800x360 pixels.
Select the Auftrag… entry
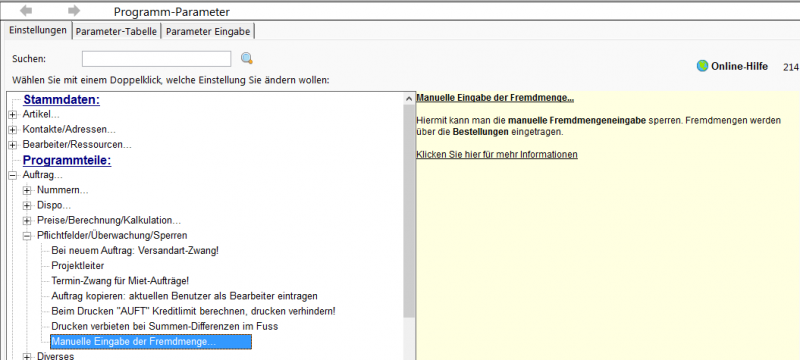(x=42, y=175)
